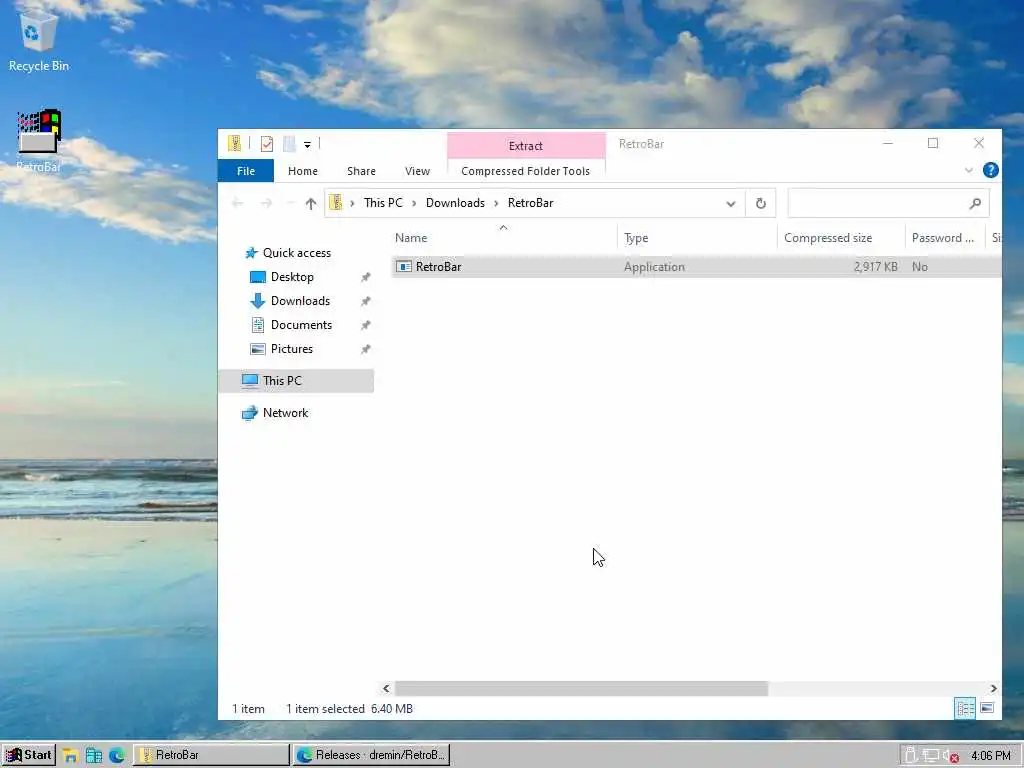Click the Application type cell
1024x768 pixels.
[654, 266]
